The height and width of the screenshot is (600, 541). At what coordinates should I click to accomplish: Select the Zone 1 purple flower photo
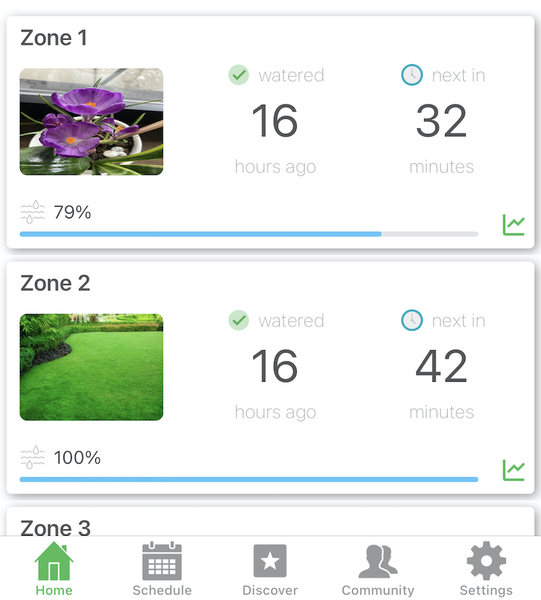click(91, 122)
